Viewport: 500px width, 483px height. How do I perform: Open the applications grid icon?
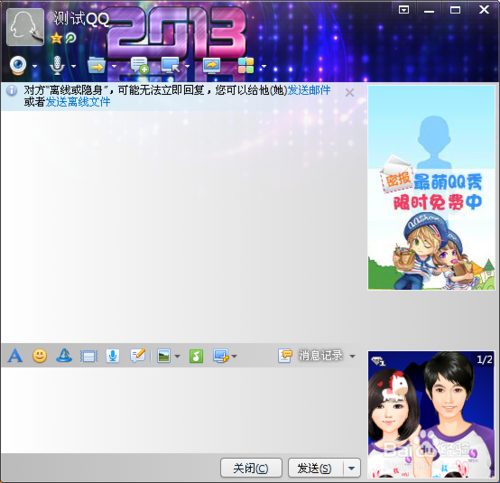pyautogui.click(x=246, y=65)
